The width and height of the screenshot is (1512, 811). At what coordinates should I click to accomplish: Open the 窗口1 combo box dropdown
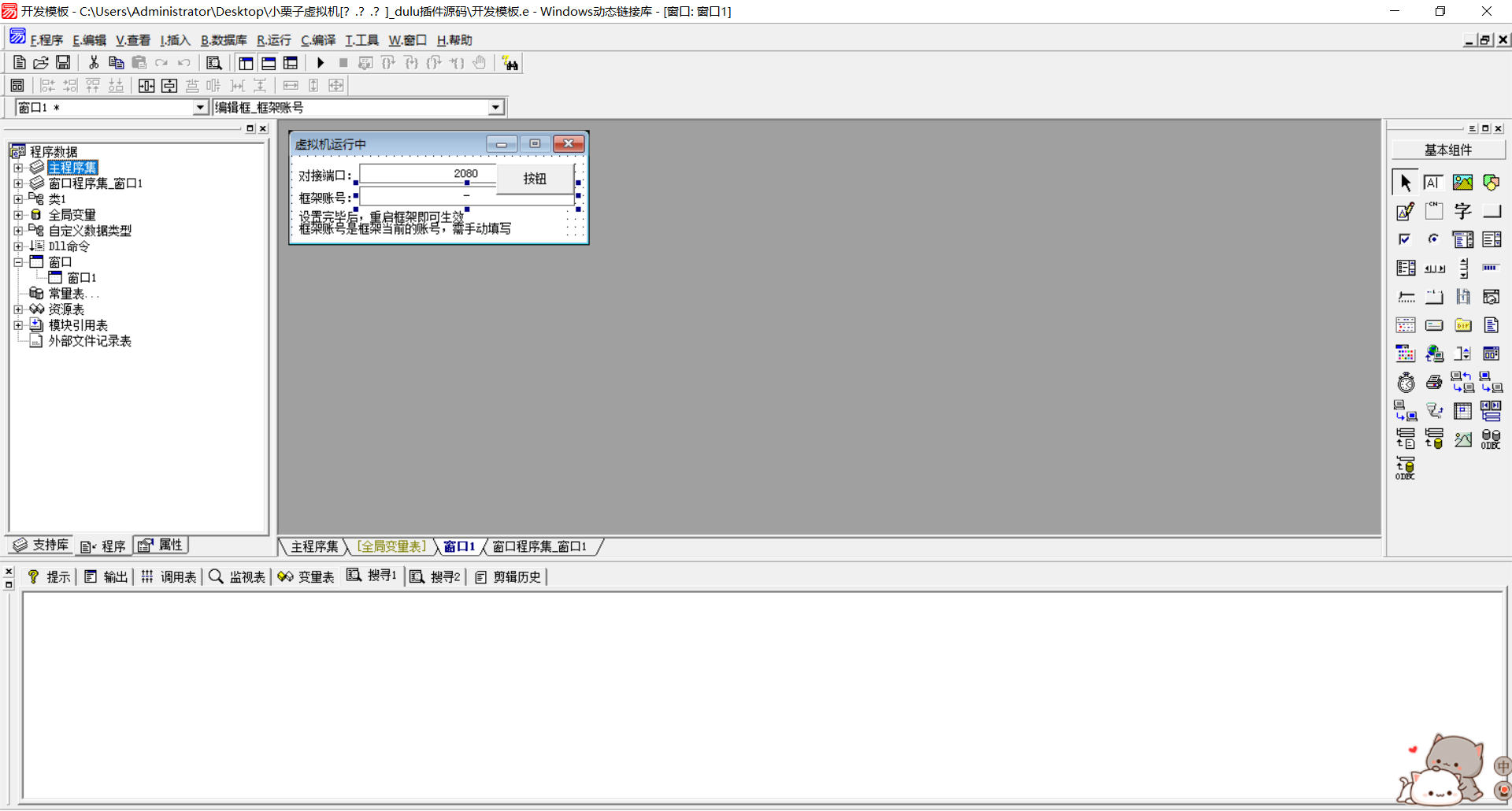point(200,108)
